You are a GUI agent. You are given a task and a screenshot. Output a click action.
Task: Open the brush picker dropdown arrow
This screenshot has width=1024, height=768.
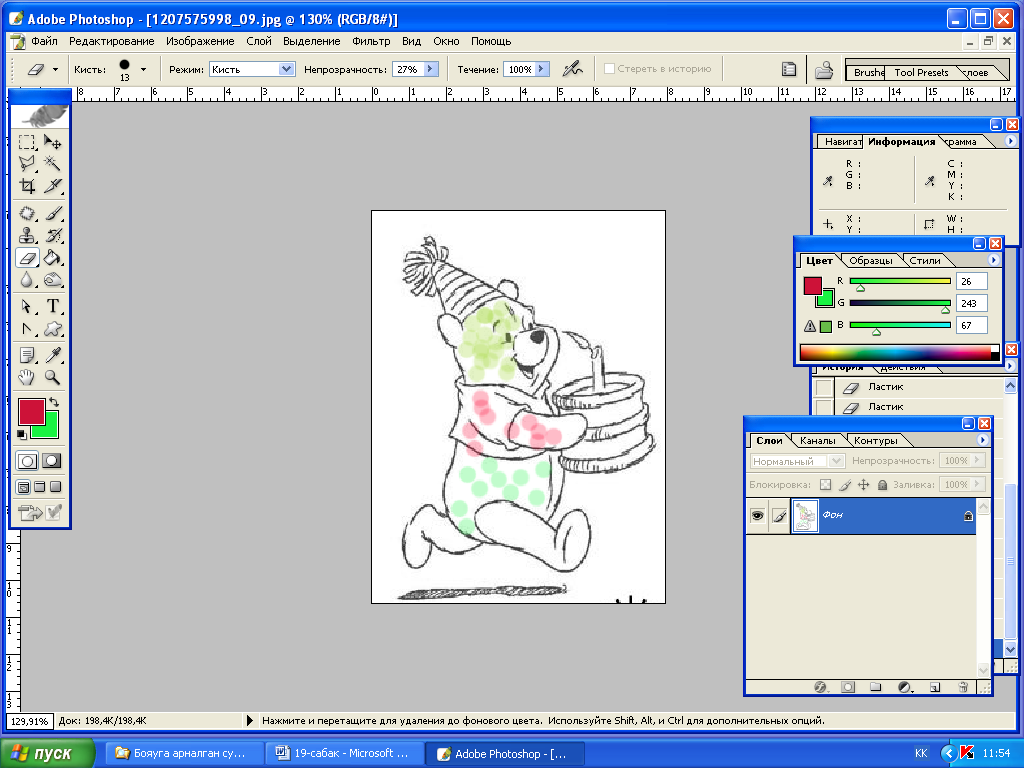(x=143, y=69)
